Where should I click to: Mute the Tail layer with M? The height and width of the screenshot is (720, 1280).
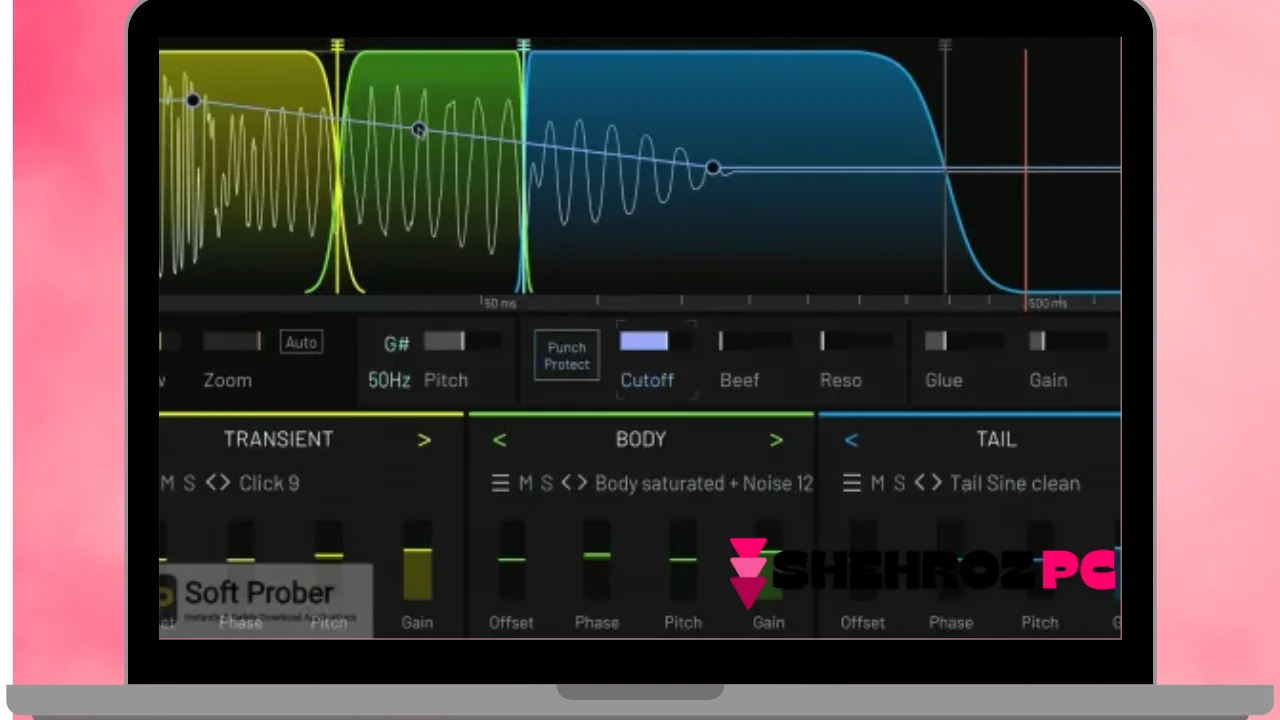coord(878,484)
